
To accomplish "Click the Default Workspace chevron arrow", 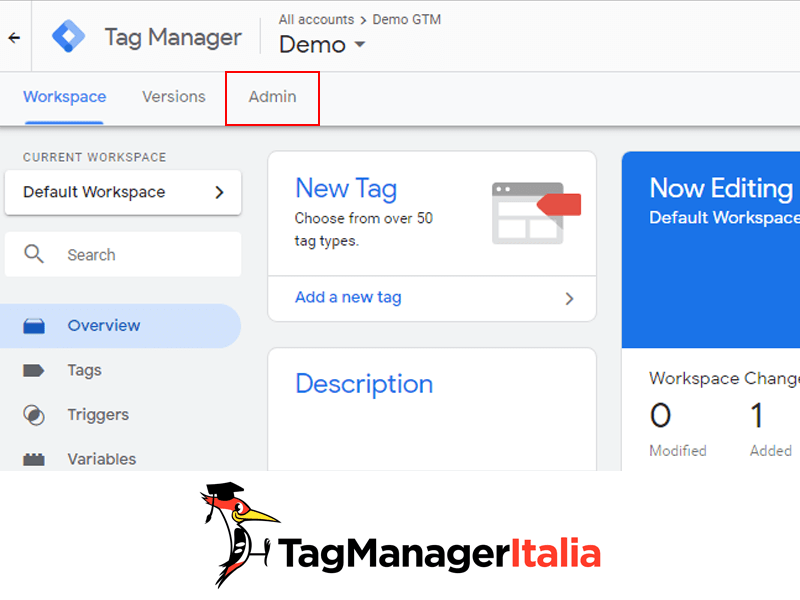I will tap(219, 192).
